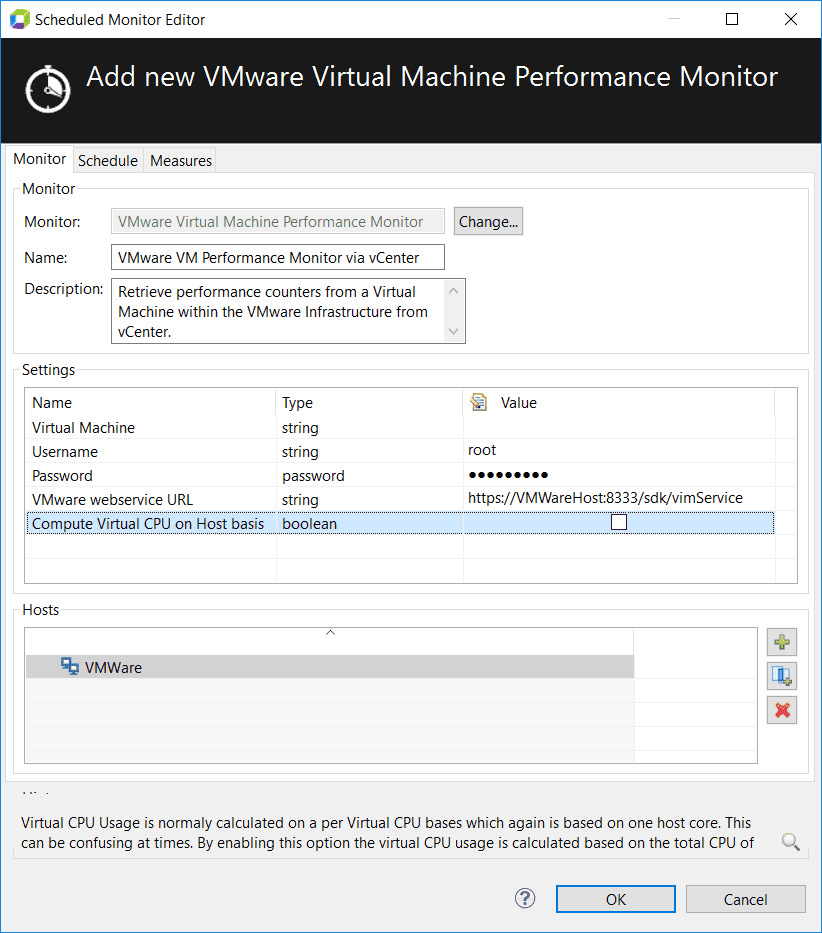
Task: Click the sort chevron atop the Hosts list
Action: tap(330, 633)
